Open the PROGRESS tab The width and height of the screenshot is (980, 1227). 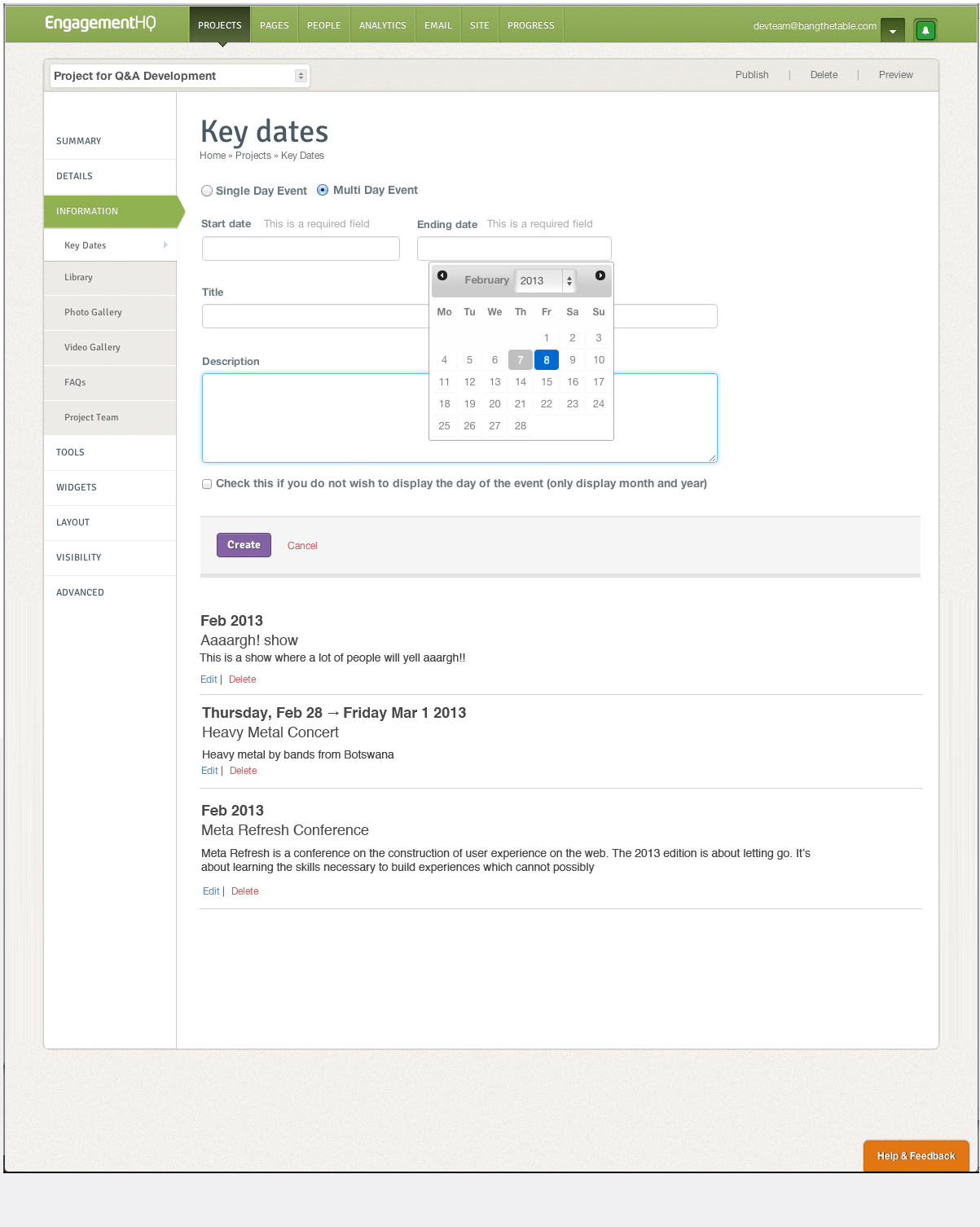click(x=531, y=25)
